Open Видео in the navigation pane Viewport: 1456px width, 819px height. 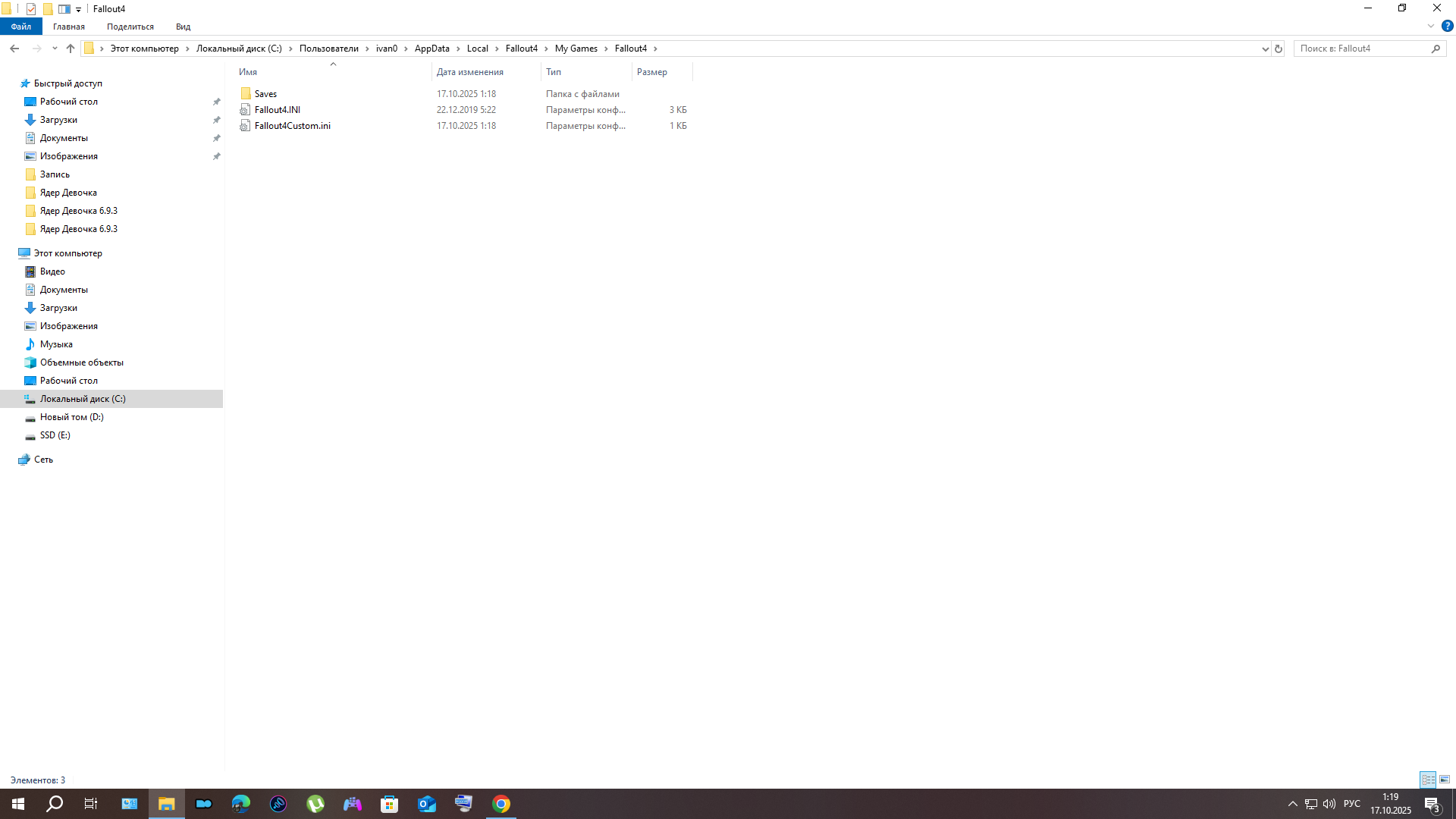tap(52, 271)
